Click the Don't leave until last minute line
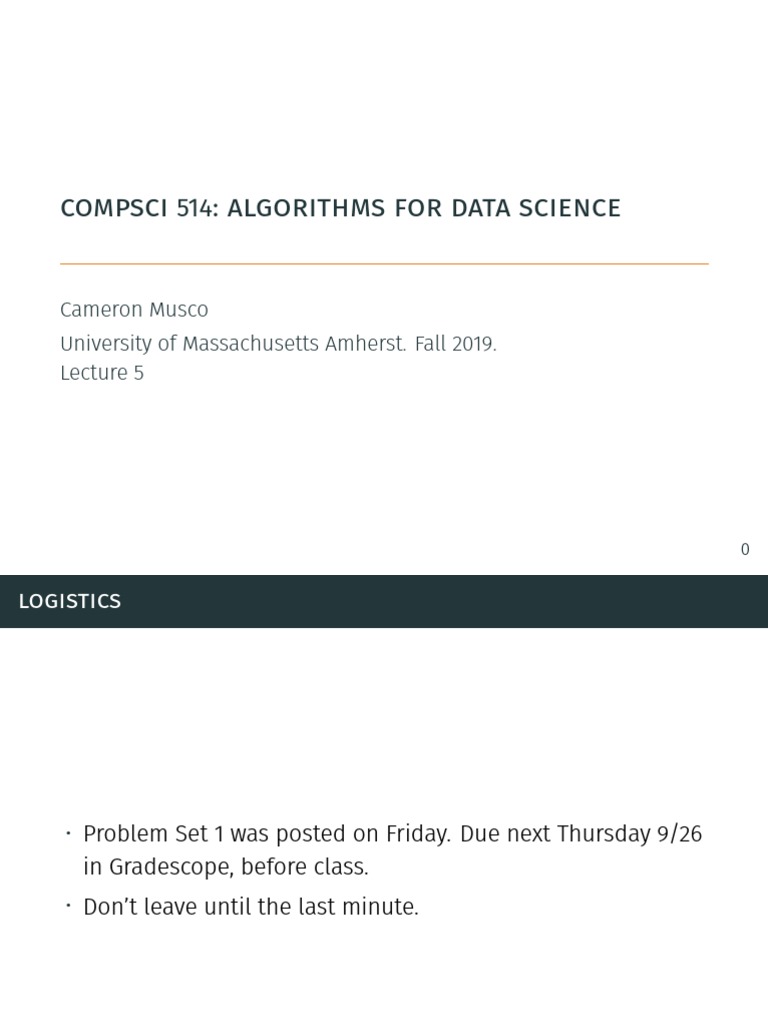 (x=250, y=907)
